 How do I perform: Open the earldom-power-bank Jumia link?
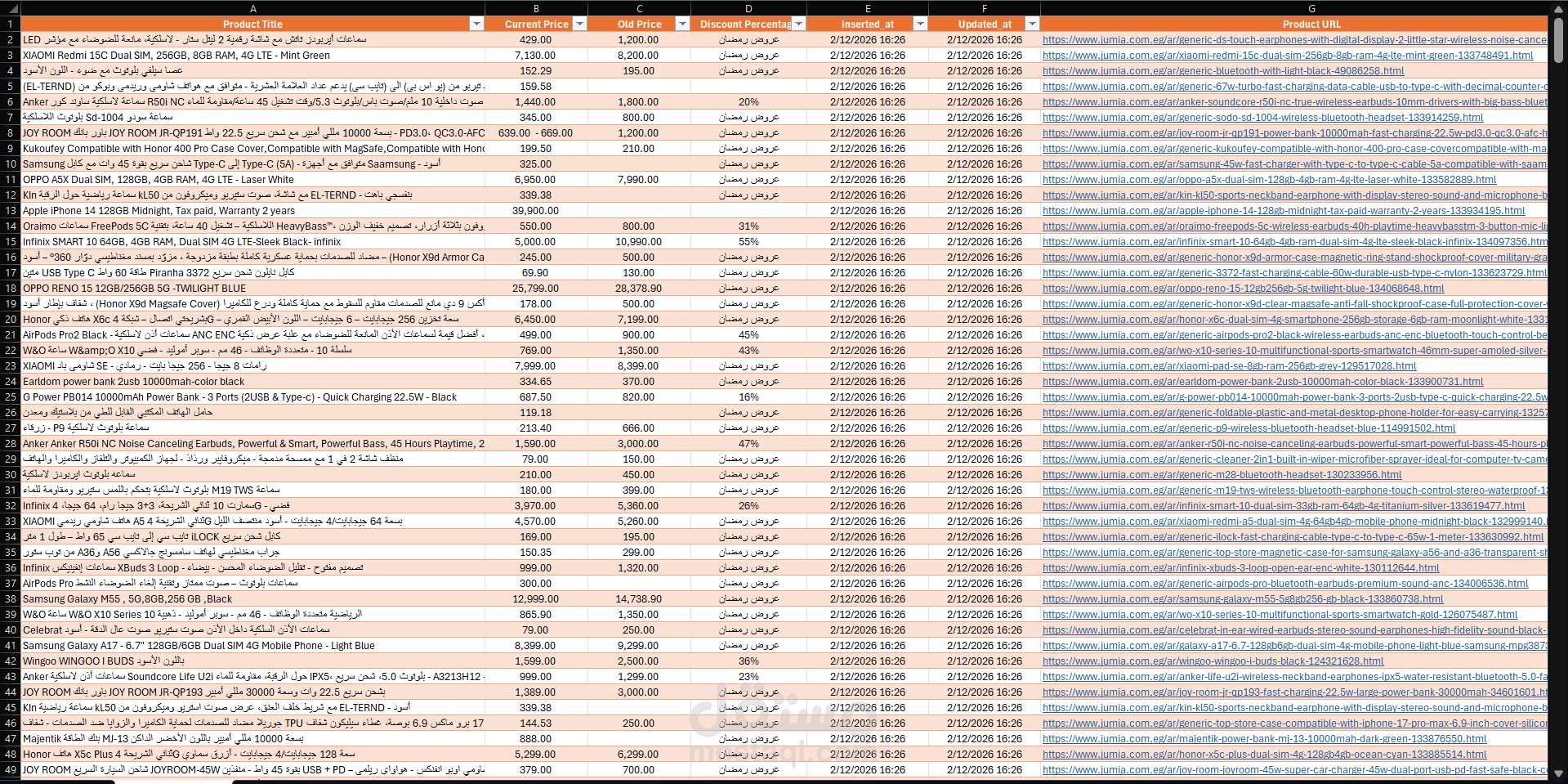pyautogui.click(x=1262, y=382)
